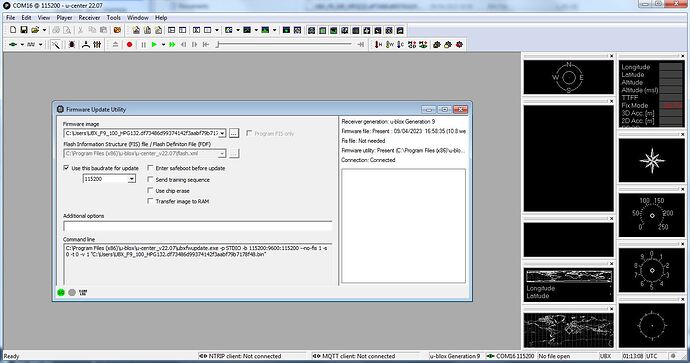The width and height of the screenshot is (690, 363).
Task: Open the File menu
Action: [x=11, y=18]
